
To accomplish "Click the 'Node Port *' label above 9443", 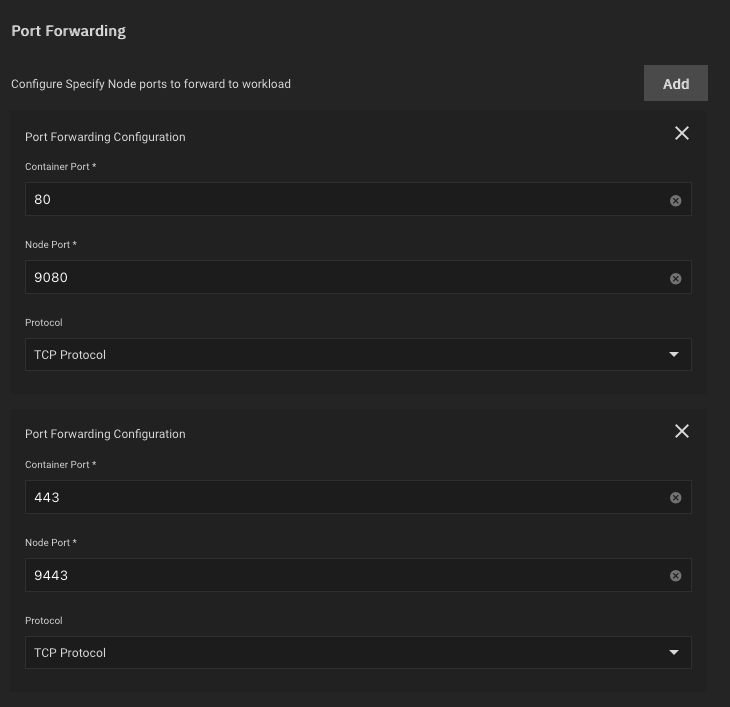I will point(51,543).
